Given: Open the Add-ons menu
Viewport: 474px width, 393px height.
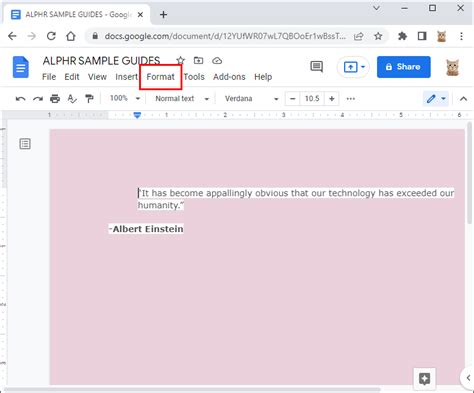Looking at the screenshot, I should click(229, 77).
